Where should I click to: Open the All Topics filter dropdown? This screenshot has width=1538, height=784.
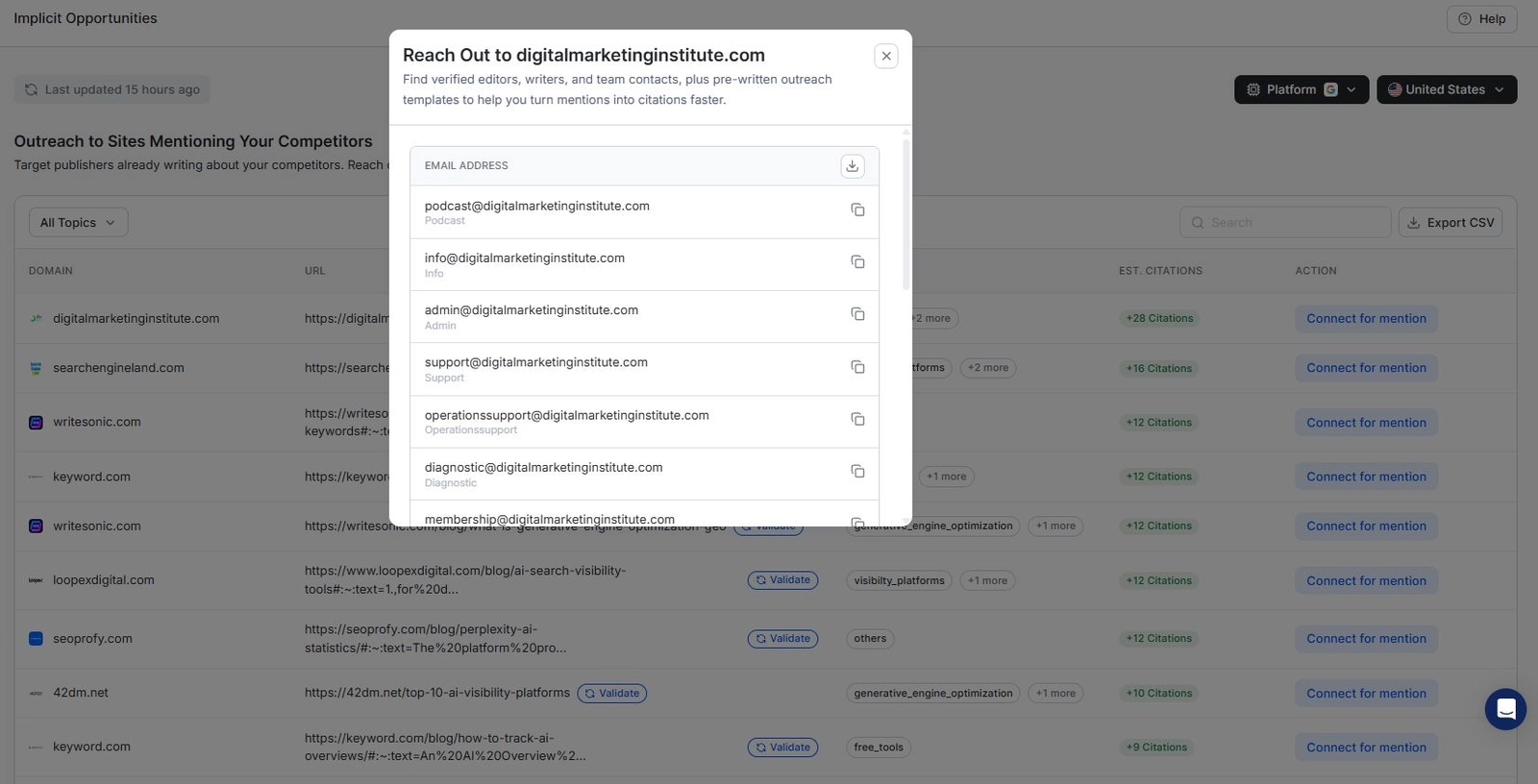point(78,223)
